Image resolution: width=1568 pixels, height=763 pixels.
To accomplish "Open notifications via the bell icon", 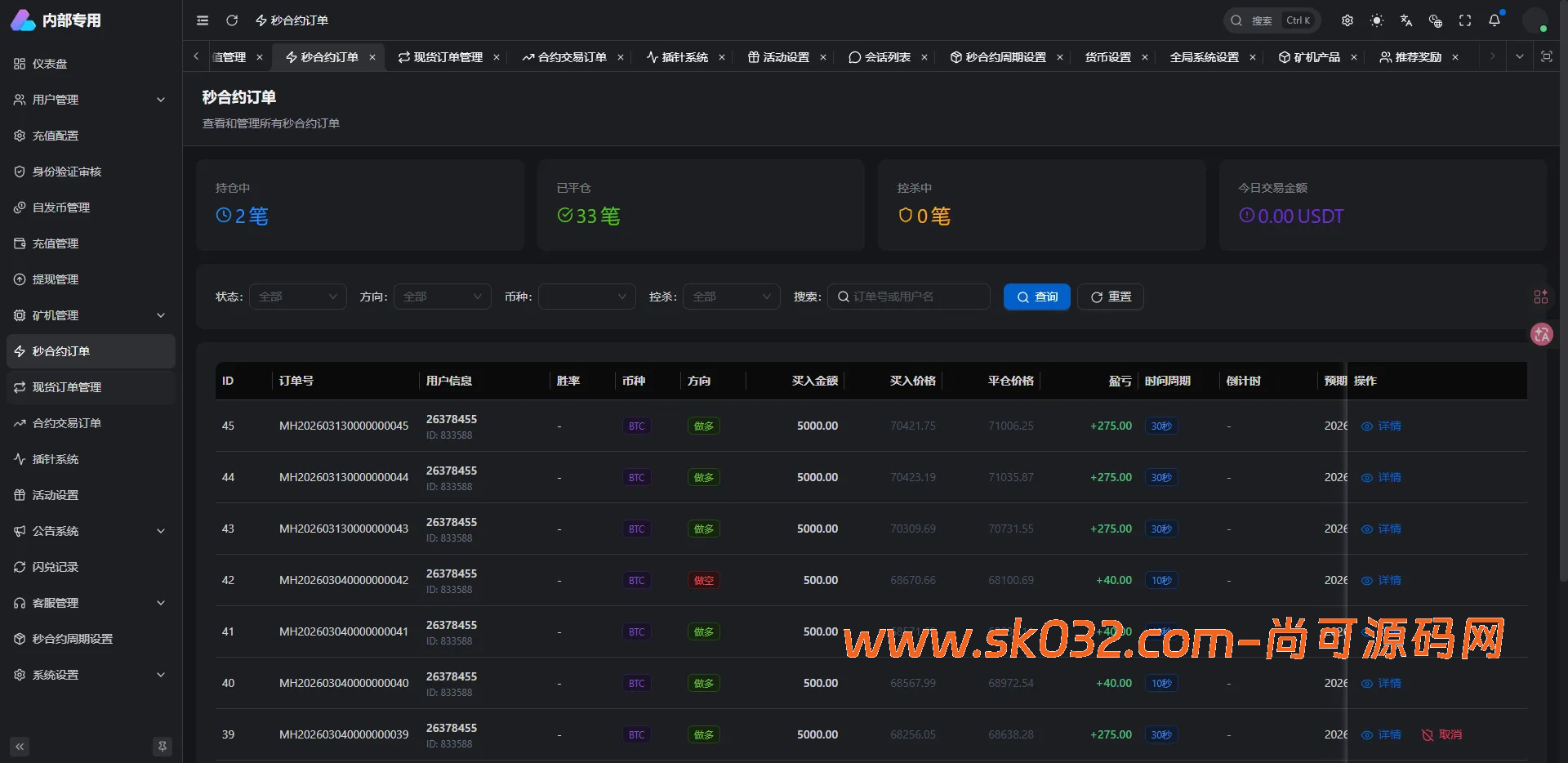I will (1495, 20).
